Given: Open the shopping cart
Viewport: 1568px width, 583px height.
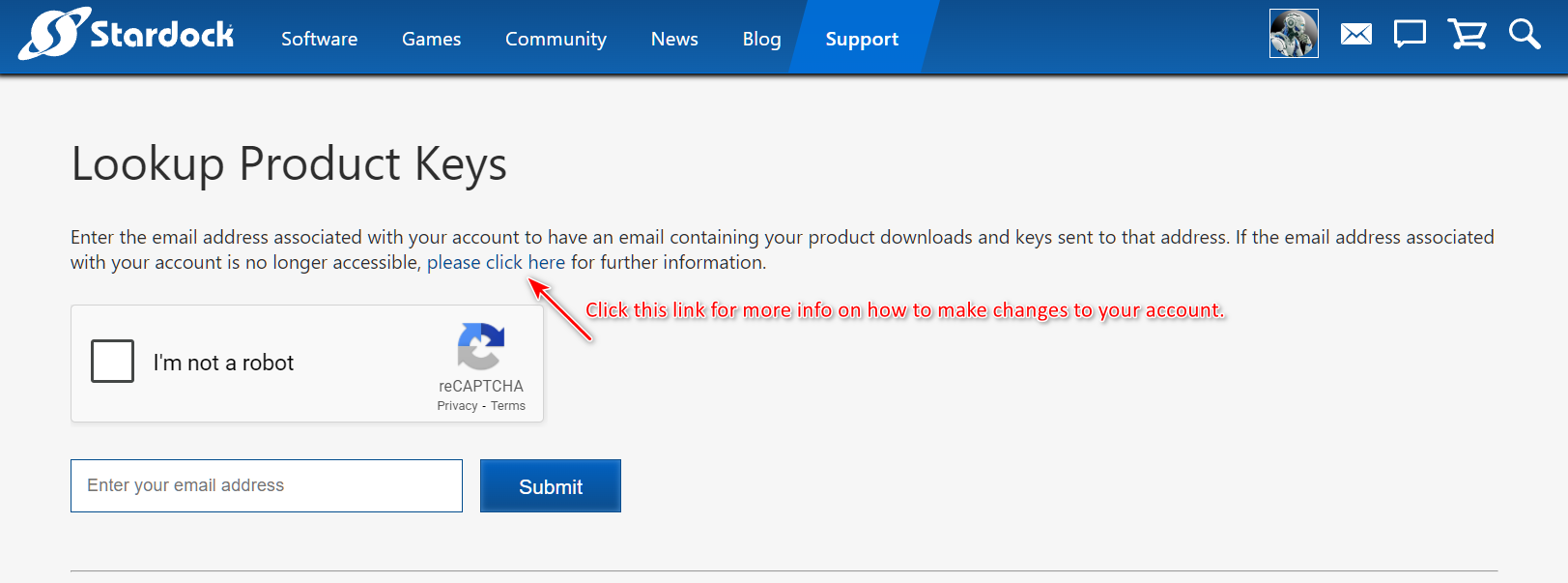Looking at the screenshot, I should pyautogui.click(x=1467, y=35).
